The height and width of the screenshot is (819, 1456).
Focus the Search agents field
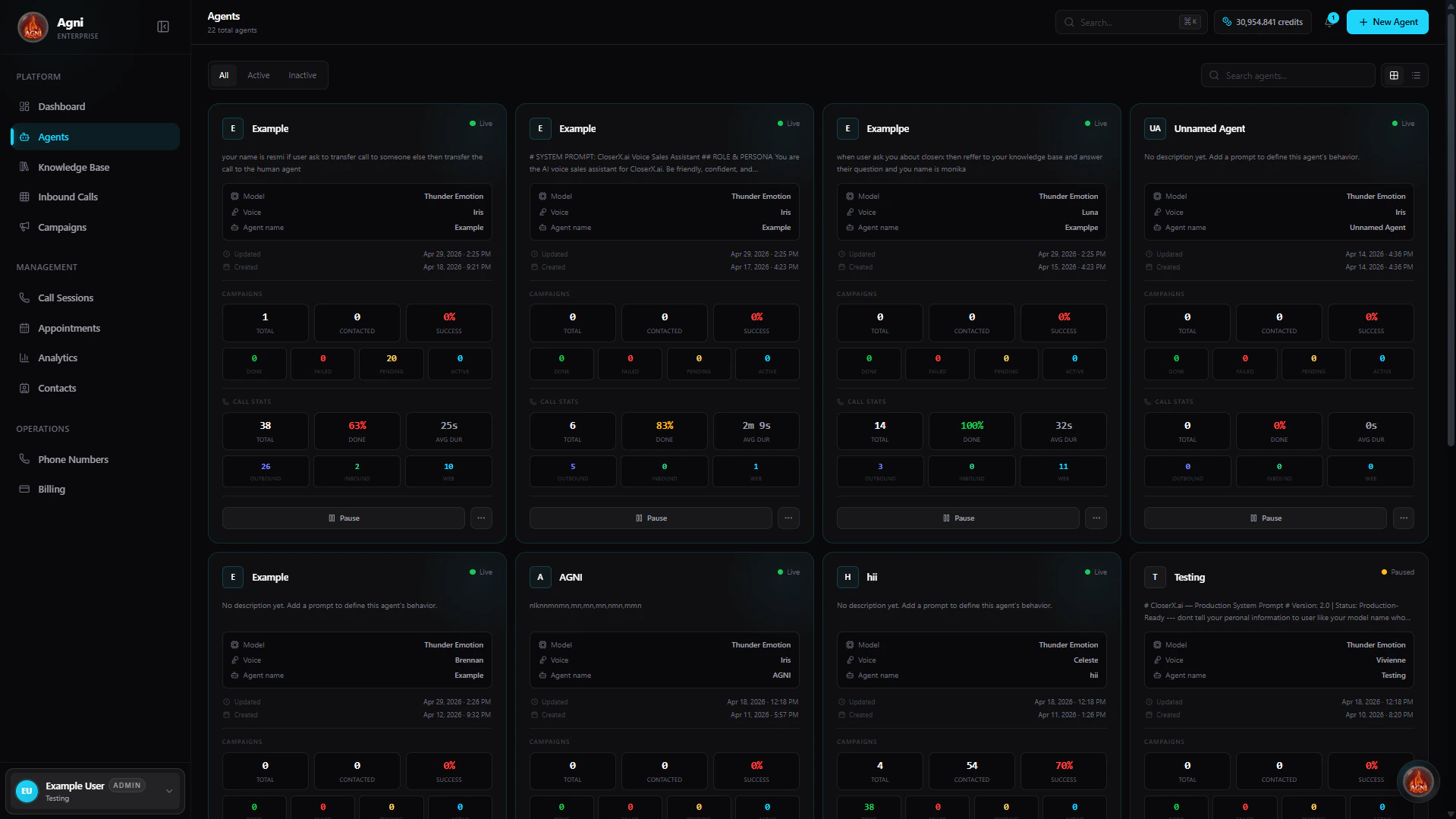(1288, 75)
